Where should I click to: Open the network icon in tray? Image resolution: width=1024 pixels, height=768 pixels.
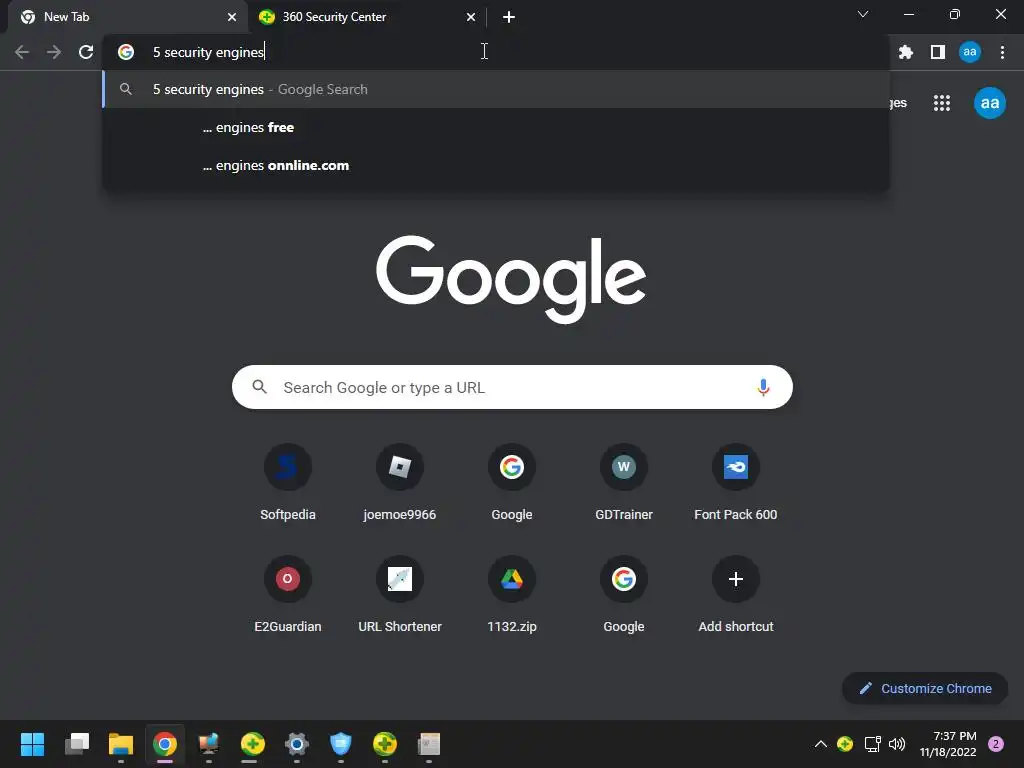point(872,744)
